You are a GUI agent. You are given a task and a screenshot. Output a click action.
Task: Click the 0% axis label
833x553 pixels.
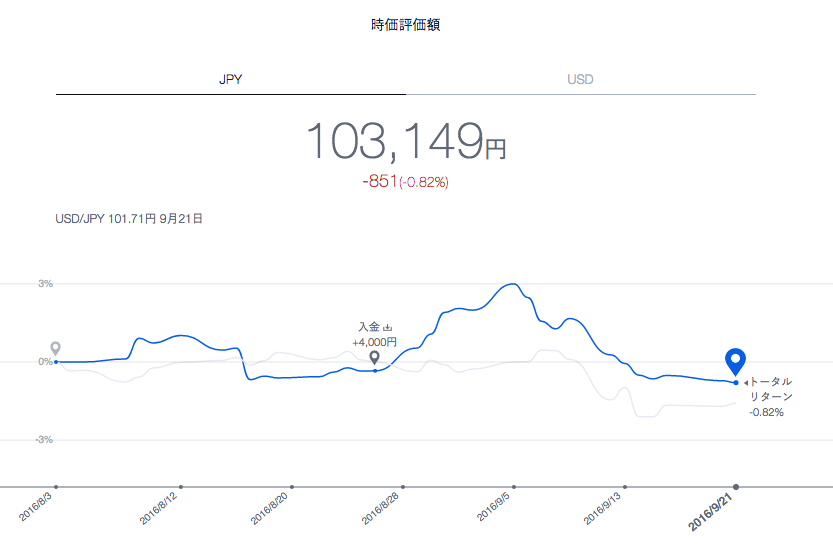pos(45,362)
